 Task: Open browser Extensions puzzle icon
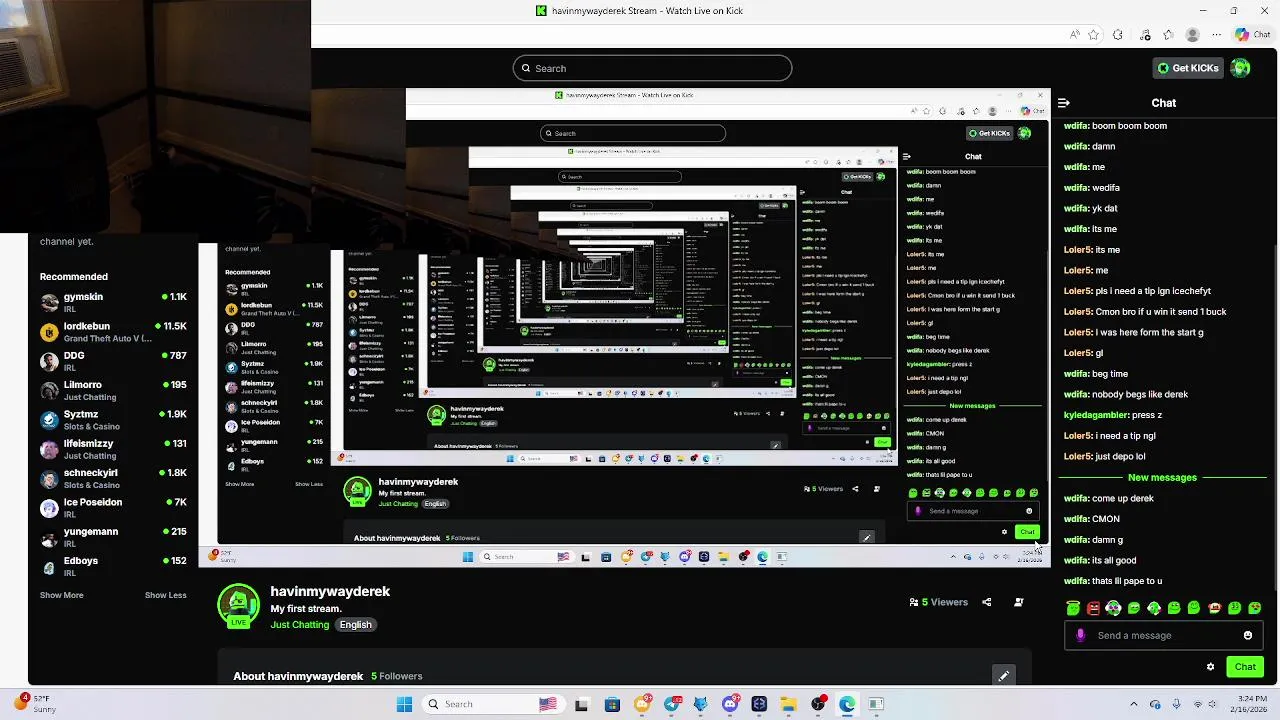(1118, 35)
